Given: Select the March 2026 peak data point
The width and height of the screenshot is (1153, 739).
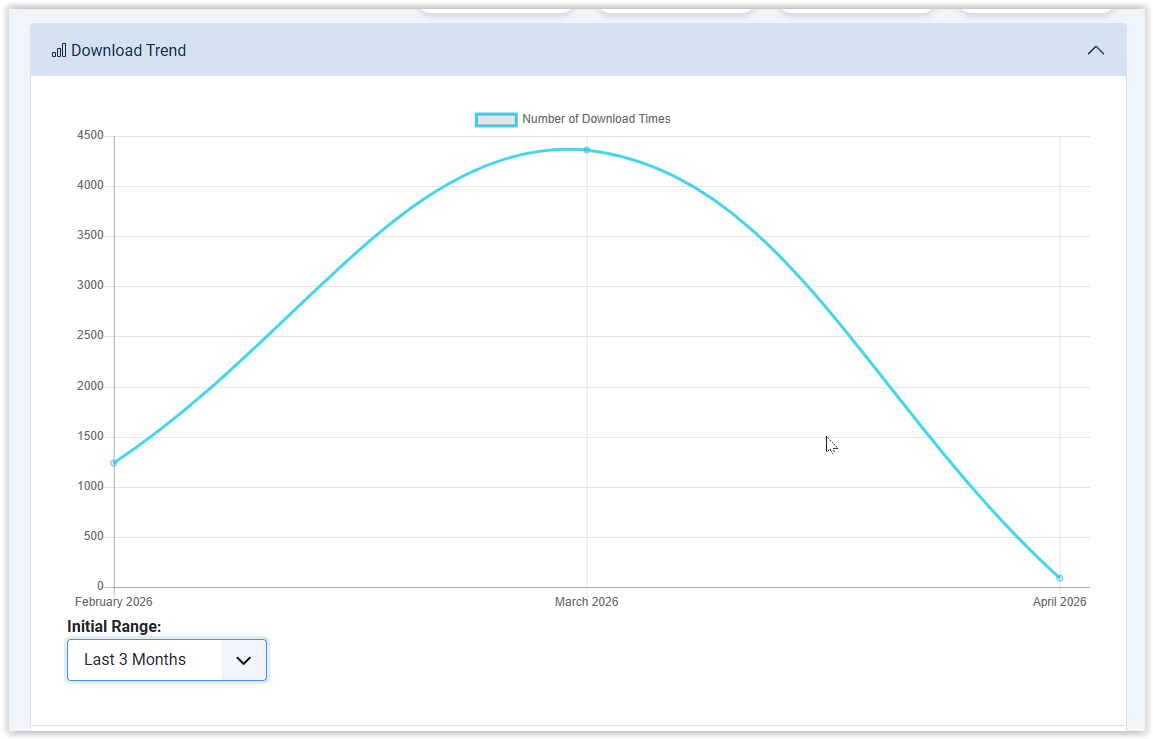Looking at the screenshot, I should [587, 150].
